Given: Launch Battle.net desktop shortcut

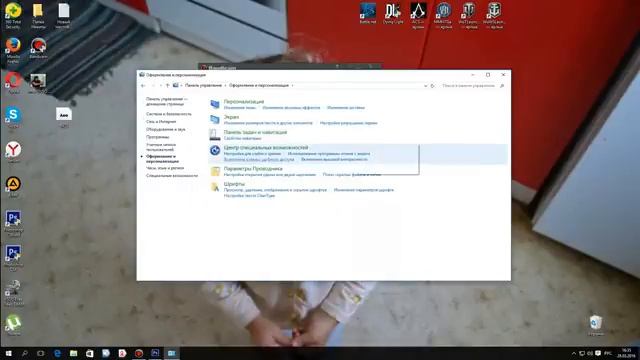Looking at the screenshot, I should tap(368, 13).
